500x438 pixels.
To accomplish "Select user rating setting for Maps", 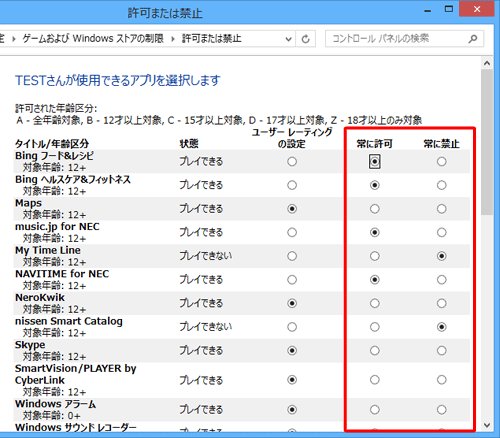I will click(292, 209).
